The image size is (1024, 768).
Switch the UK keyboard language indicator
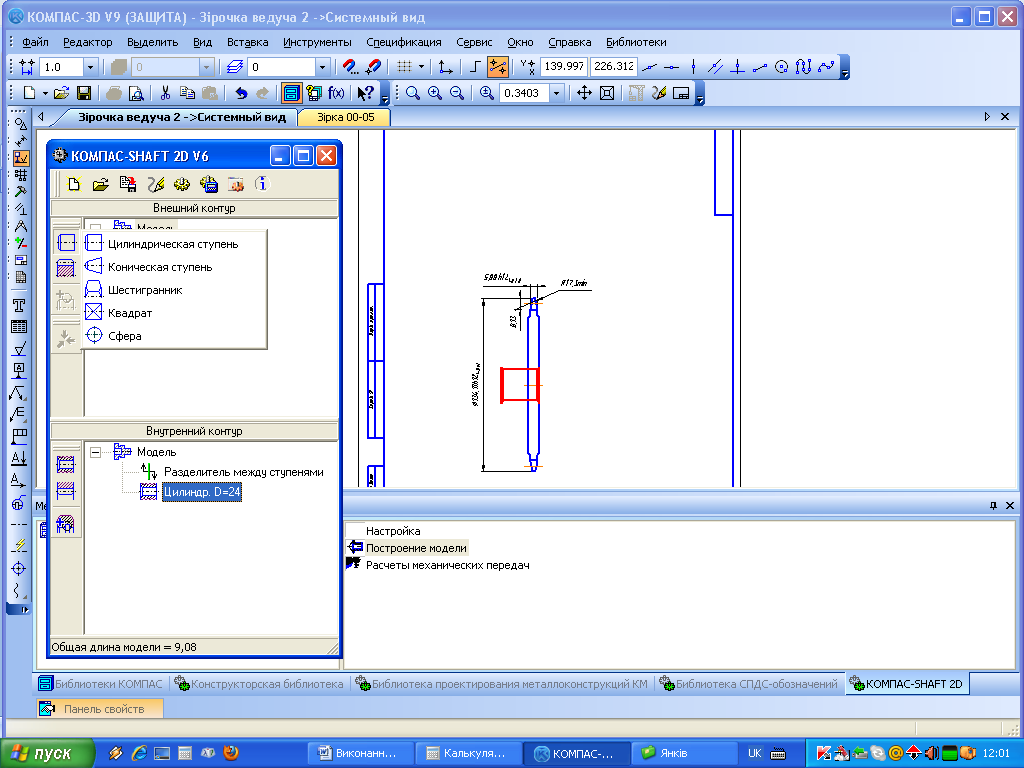755,753
